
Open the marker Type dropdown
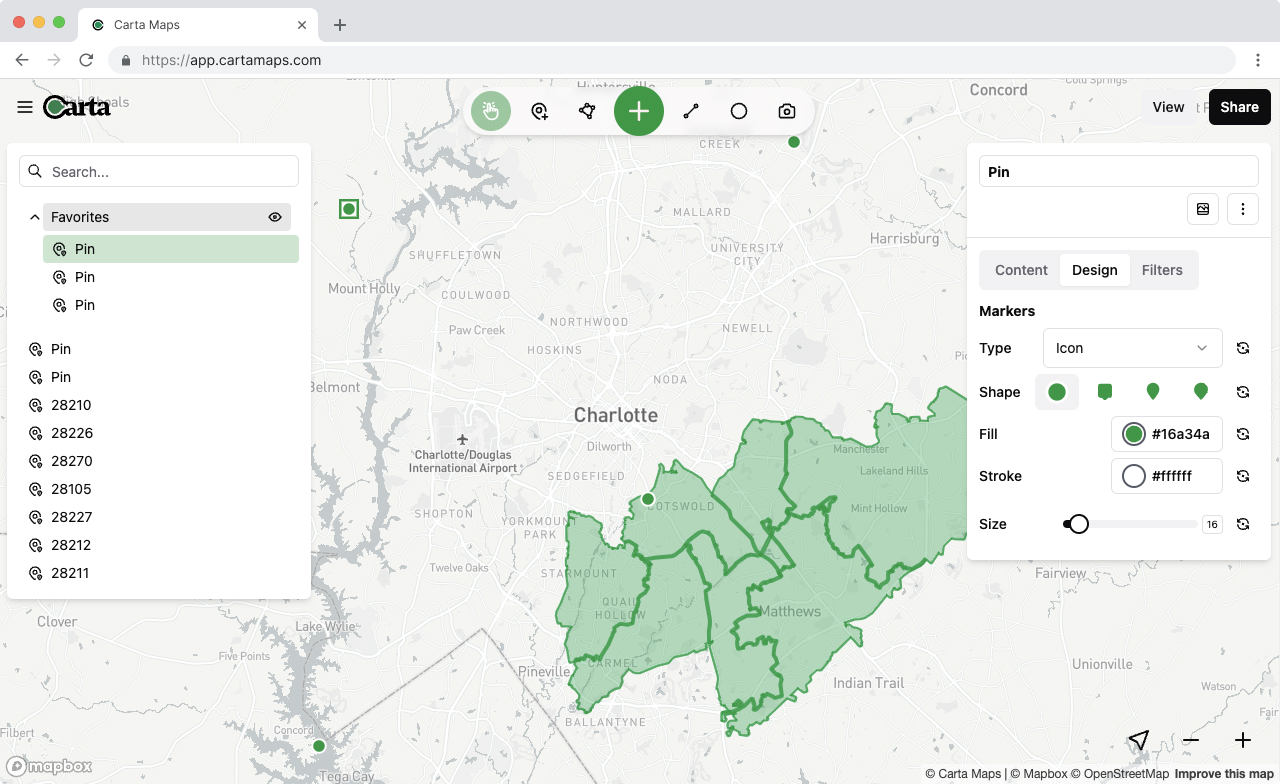click(x=1132, y=348)
